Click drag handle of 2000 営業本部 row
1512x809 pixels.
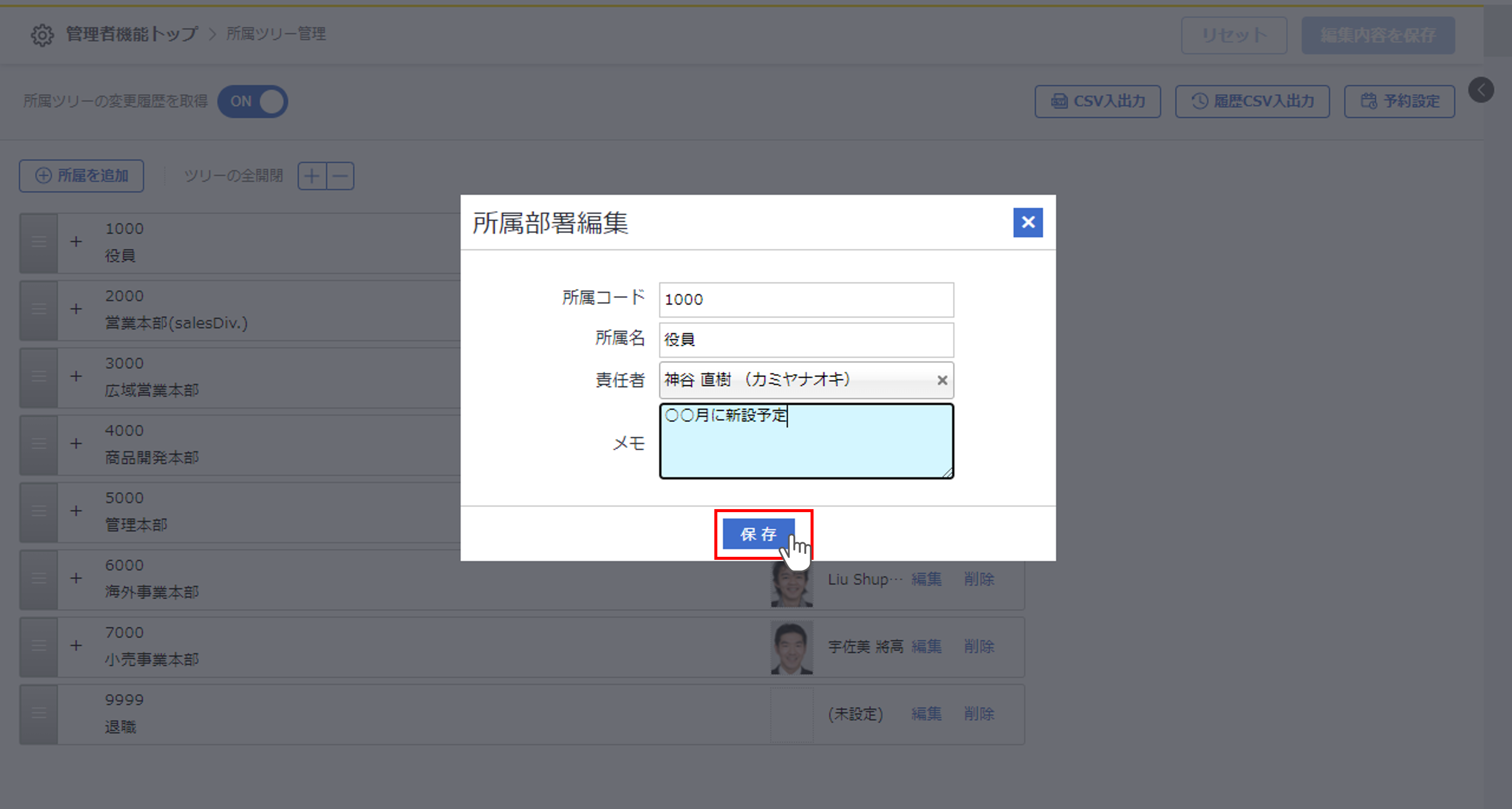point(39,310)
